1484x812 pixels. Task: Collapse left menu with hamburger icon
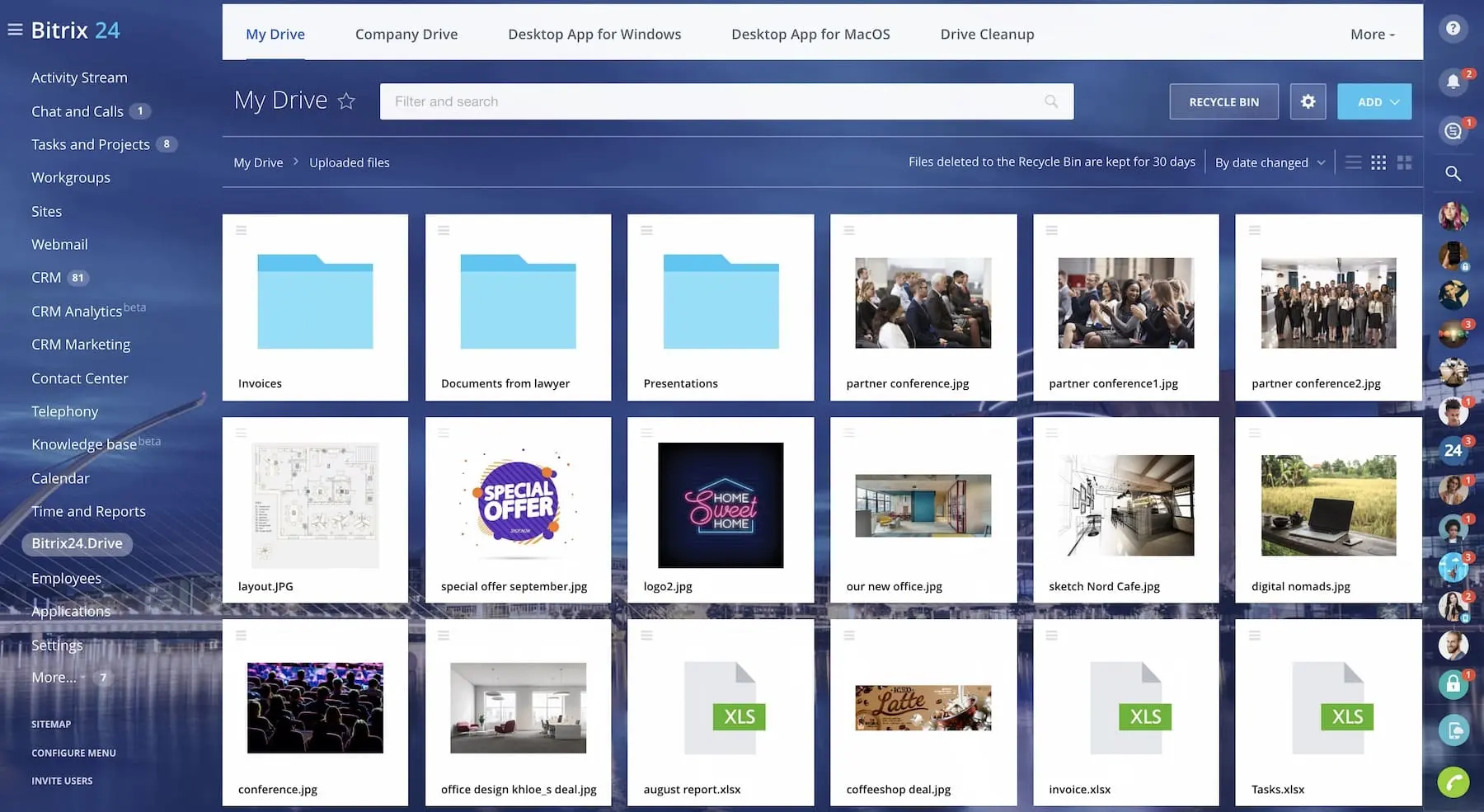pos(15,30)
